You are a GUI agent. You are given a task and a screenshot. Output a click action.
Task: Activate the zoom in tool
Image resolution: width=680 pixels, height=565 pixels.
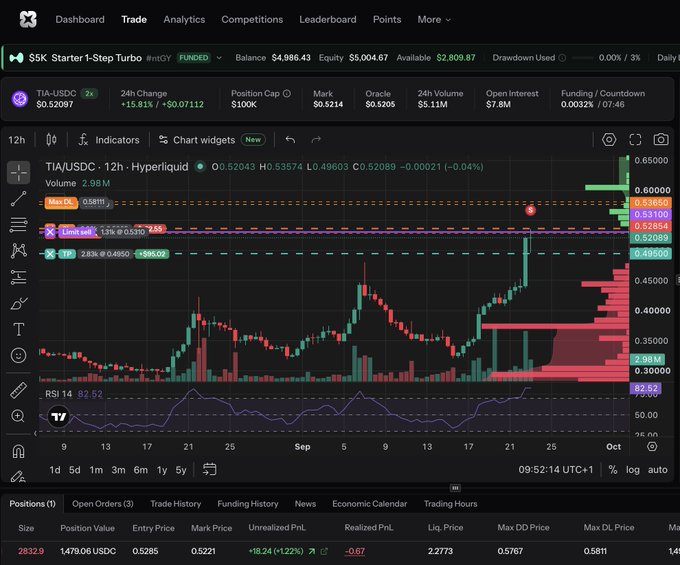click(18, 416)
